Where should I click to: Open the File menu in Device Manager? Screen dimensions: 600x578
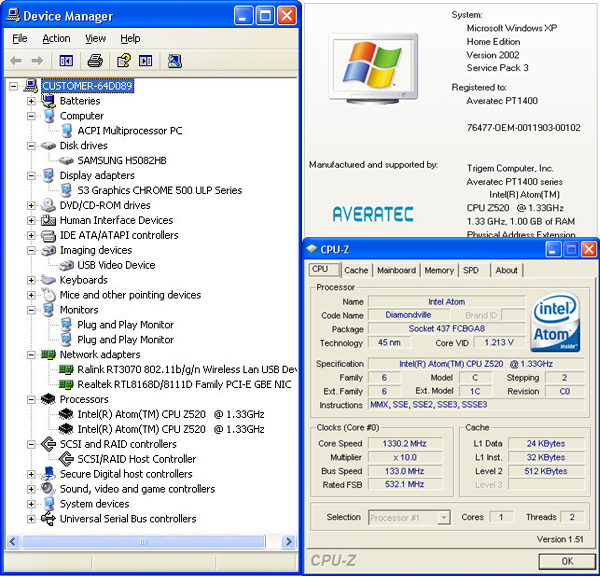pos(20,39)
